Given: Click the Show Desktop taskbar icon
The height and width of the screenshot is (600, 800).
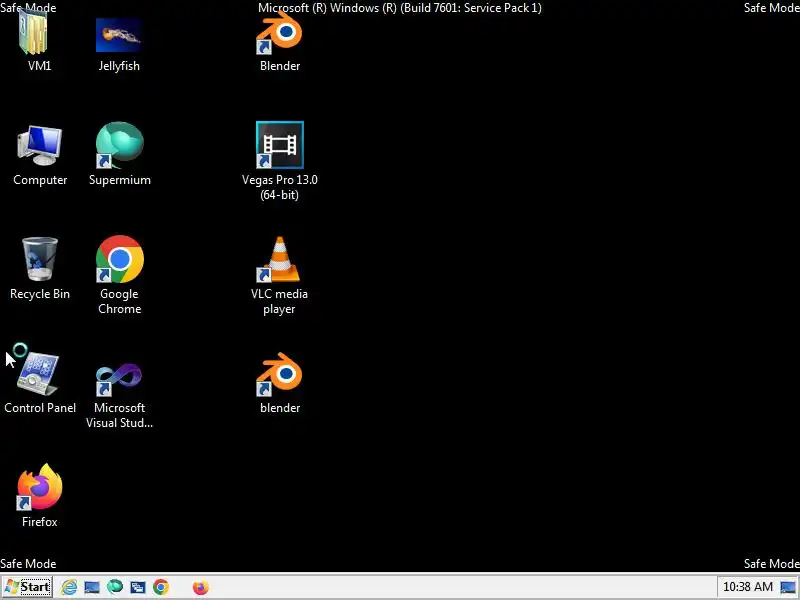Looking at the screenshot, I should (x=92, y=588).
